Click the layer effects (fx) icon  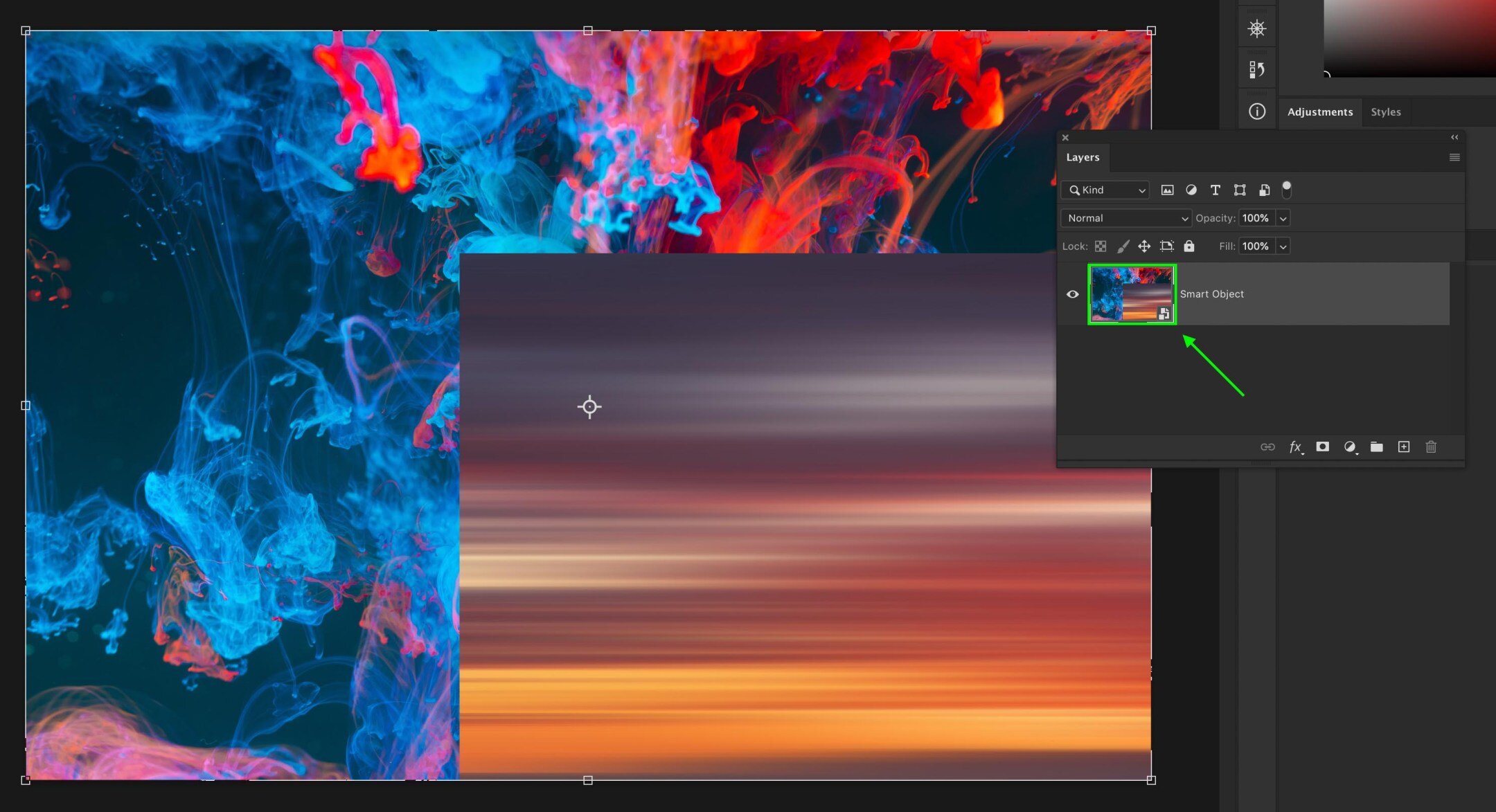pos(1294,447)
